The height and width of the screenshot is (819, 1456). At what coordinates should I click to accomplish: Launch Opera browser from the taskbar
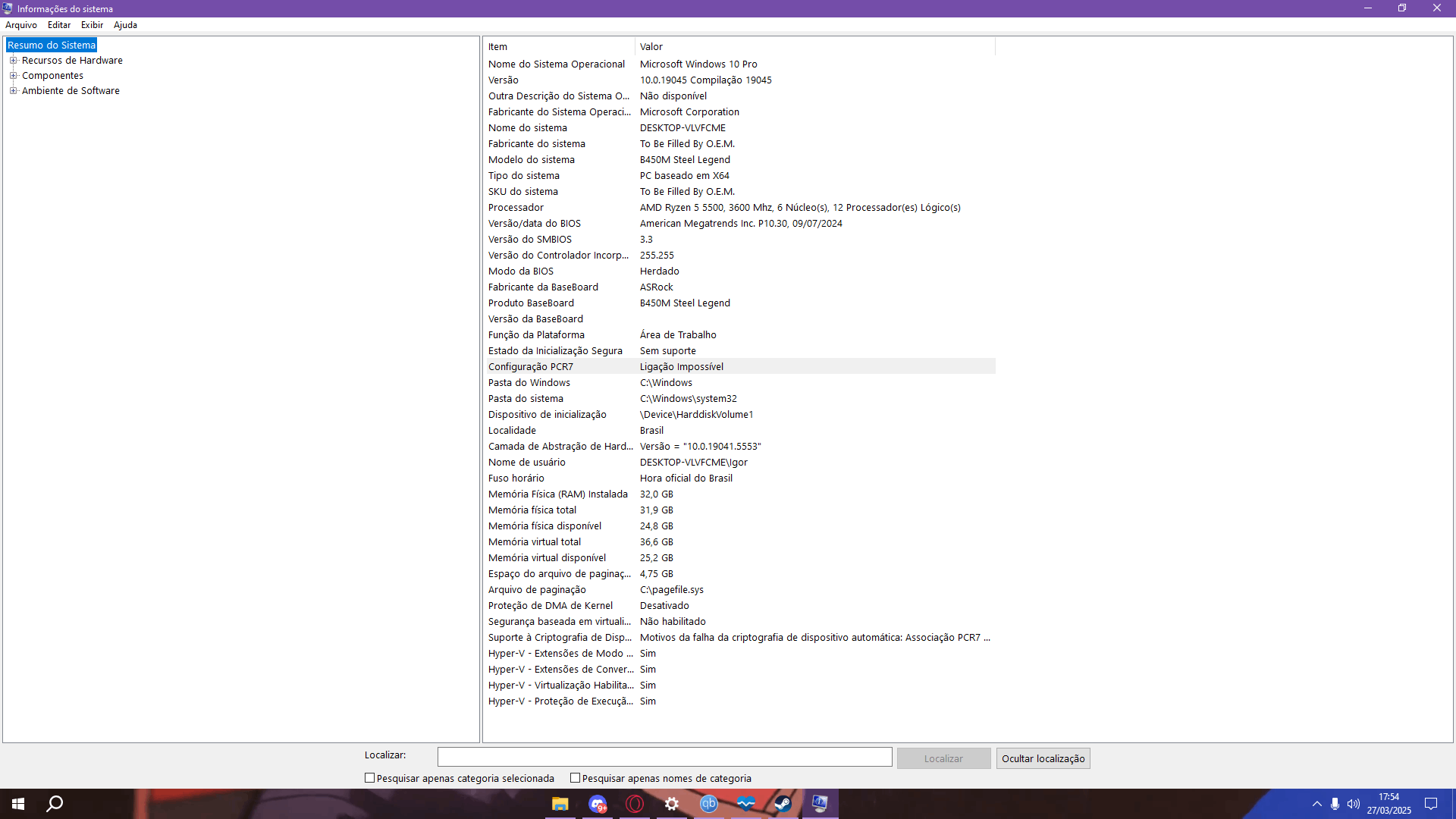coord(635,804)
